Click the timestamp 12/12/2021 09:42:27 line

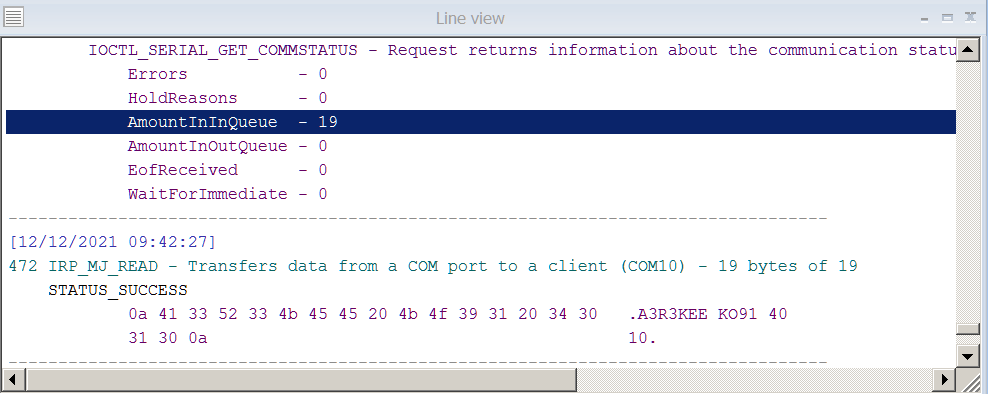point(113,242)
